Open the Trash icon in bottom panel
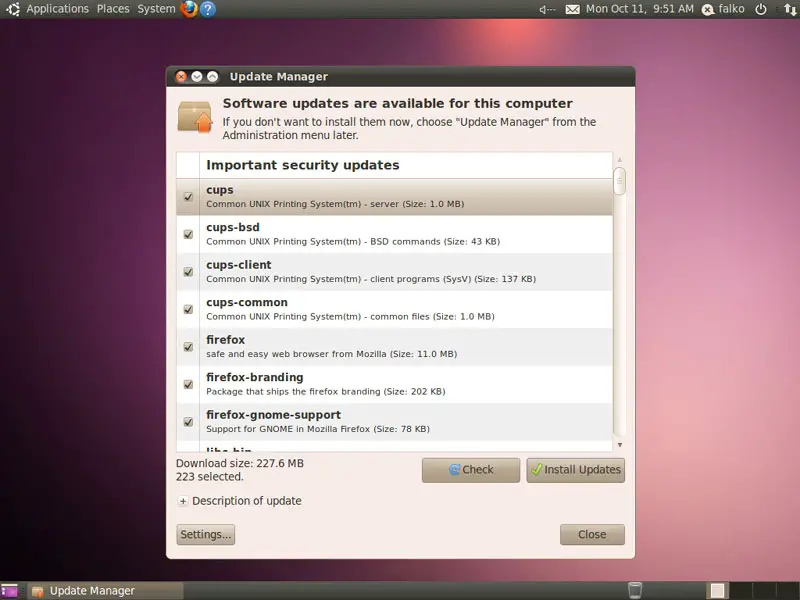 point(635,590)
